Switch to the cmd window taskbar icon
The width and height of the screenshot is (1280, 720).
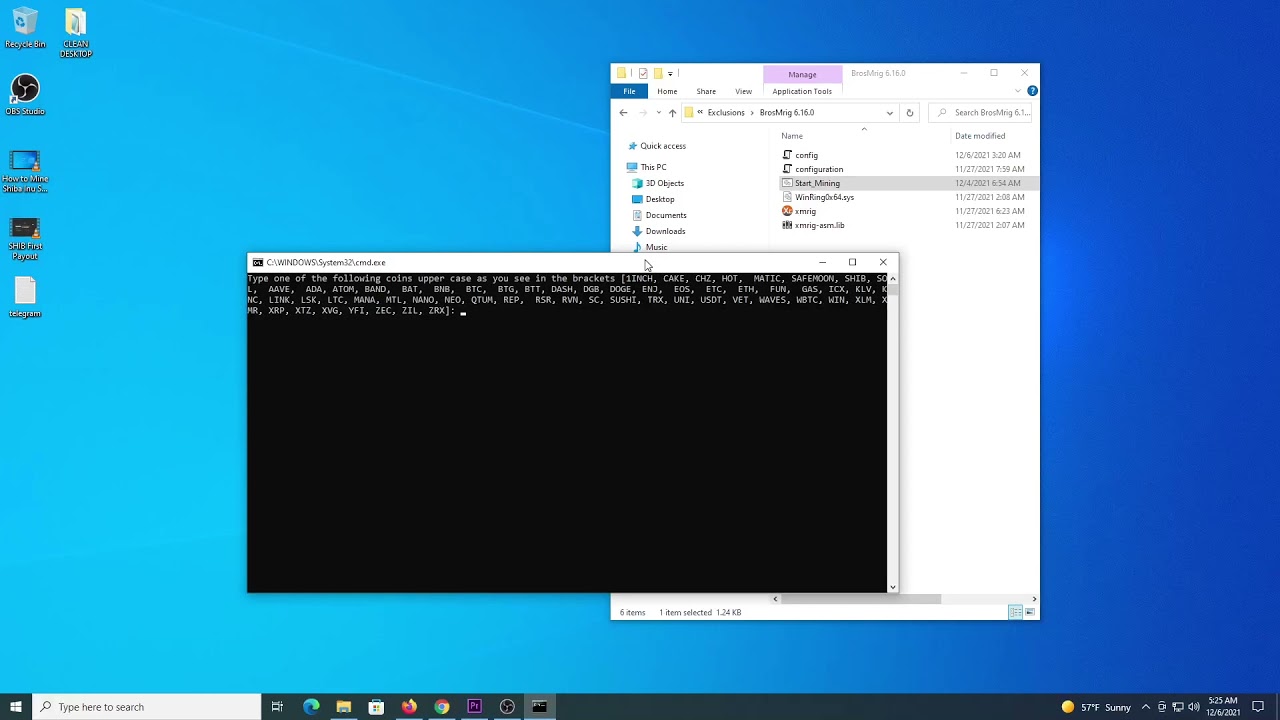(540, 707)
